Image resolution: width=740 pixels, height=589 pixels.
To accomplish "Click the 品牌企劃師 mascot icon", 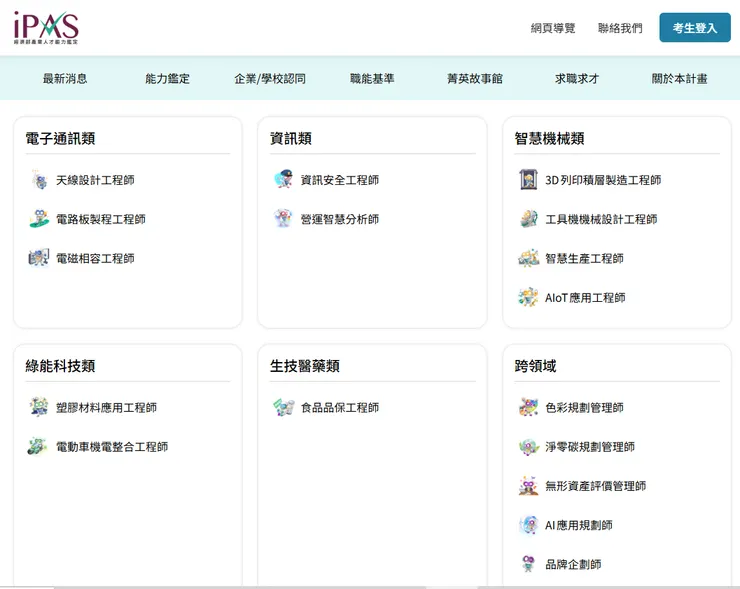I will point(529,564).
